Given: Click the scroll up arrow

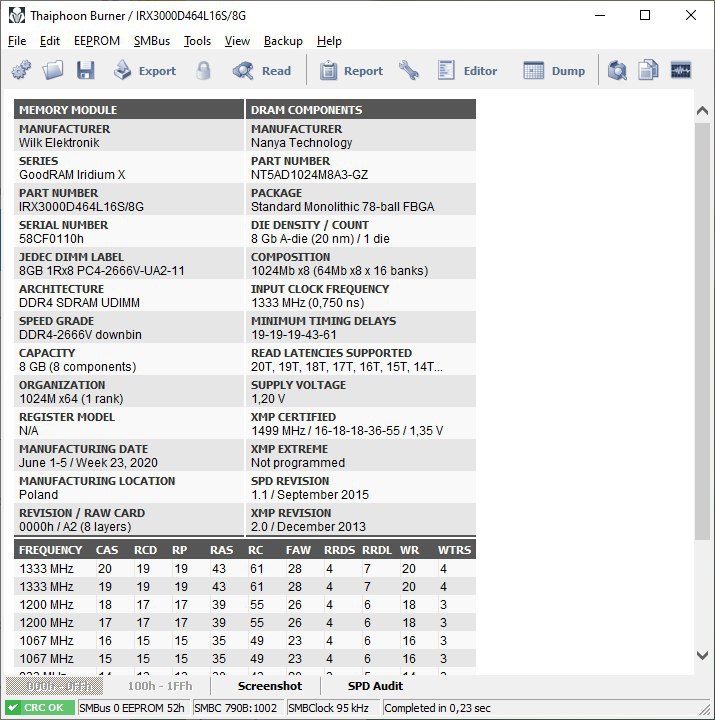Looking at the screenshot, I should [702, 111].
